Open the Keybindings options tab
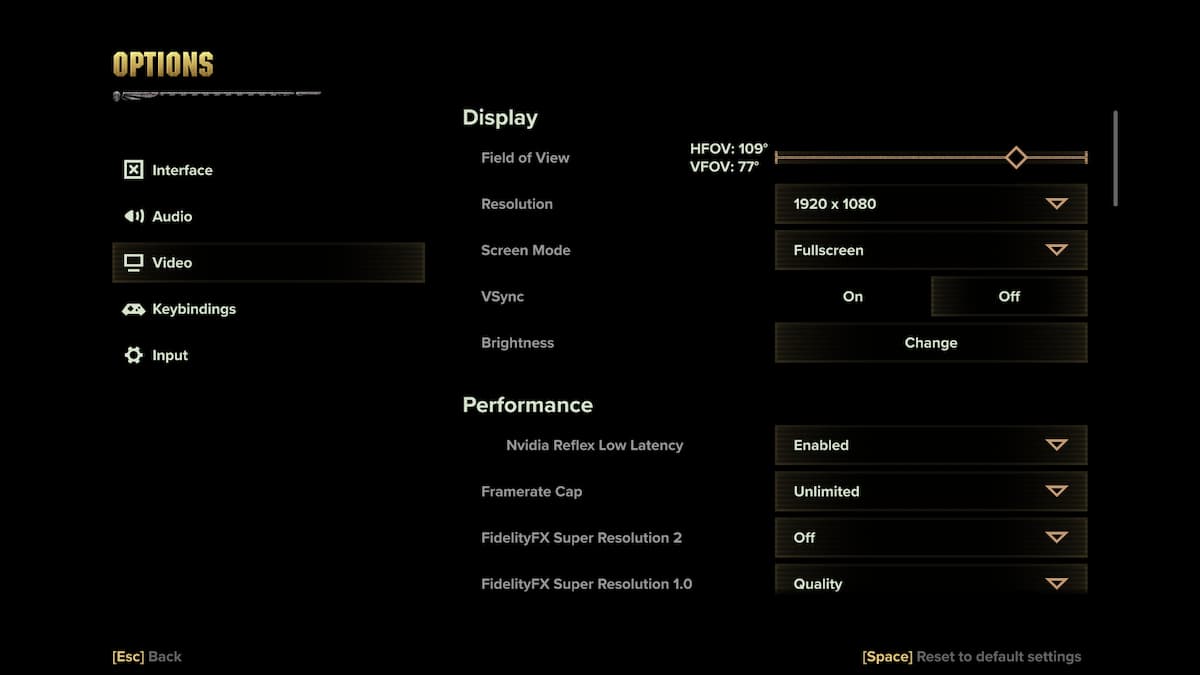1200x675 pixels. [x=194, y=309]
